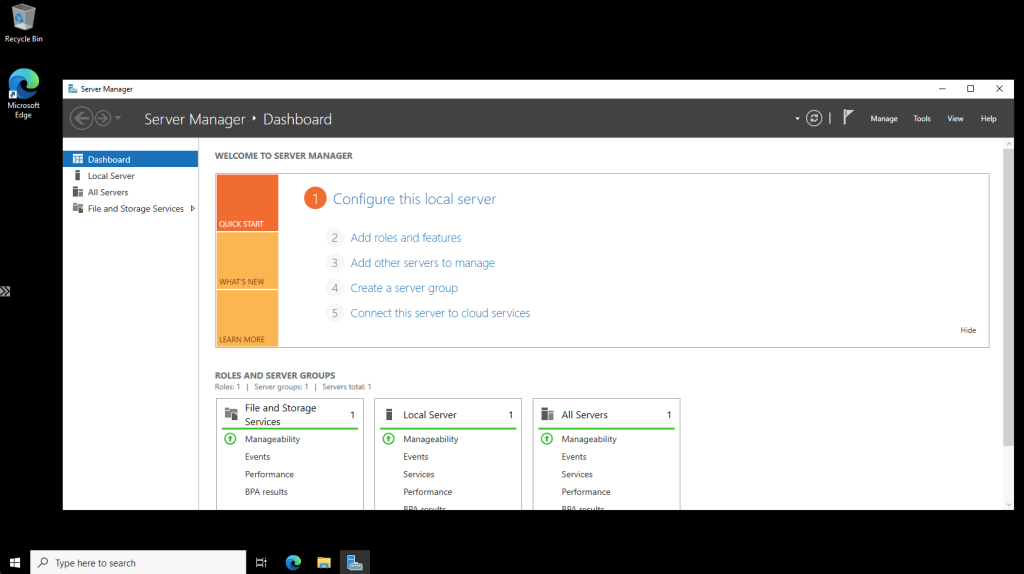Click the double-chevron expander at the screen's left edge
The width and height of the screenshot is (1024, 574).
click(5, 291)
